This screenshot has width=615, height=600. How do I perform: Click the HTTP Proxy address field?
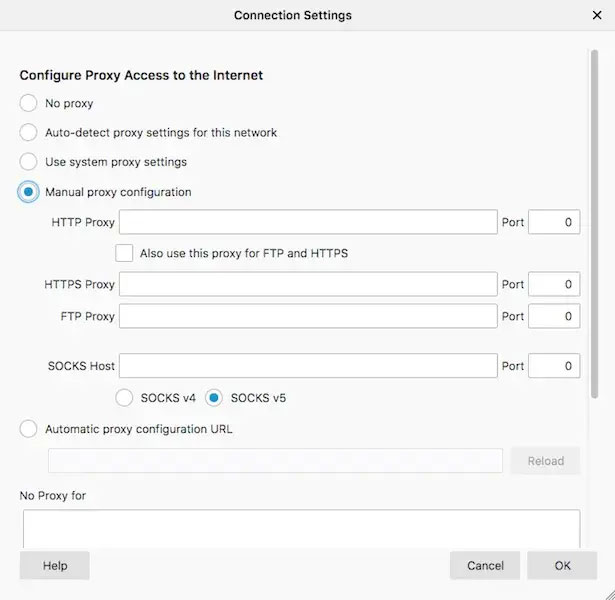coord(308,222)
